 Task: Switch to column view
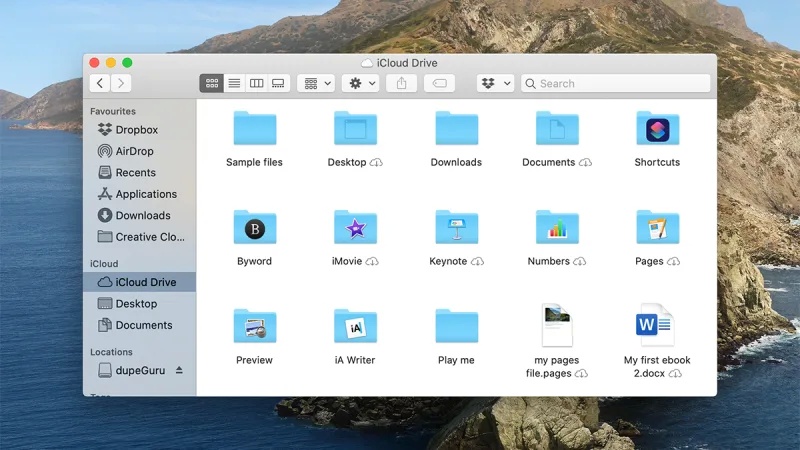pyautogui.click(x=256, y=83)
